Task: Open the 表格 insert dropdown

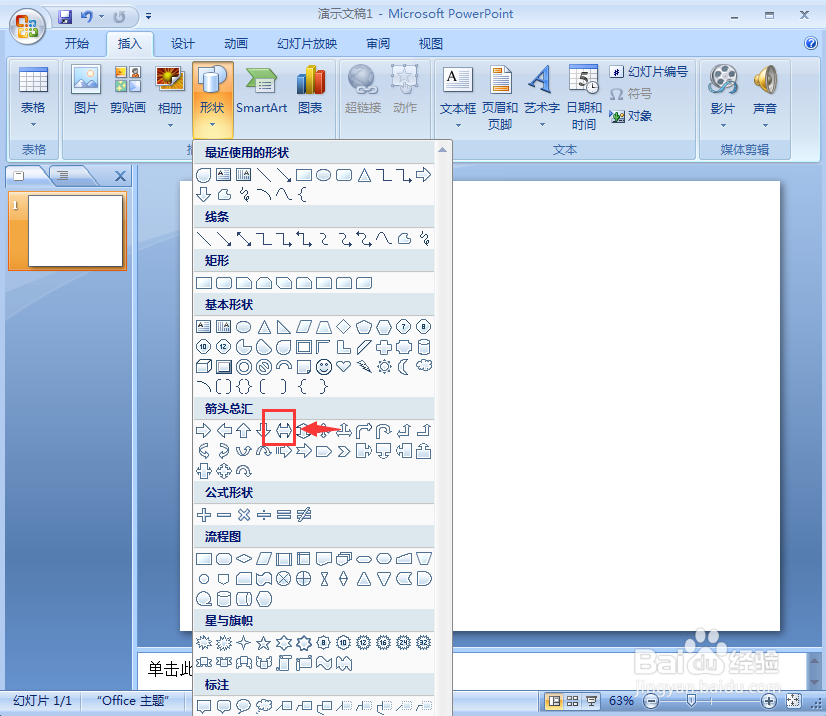Action: click(x=33, y=97)
